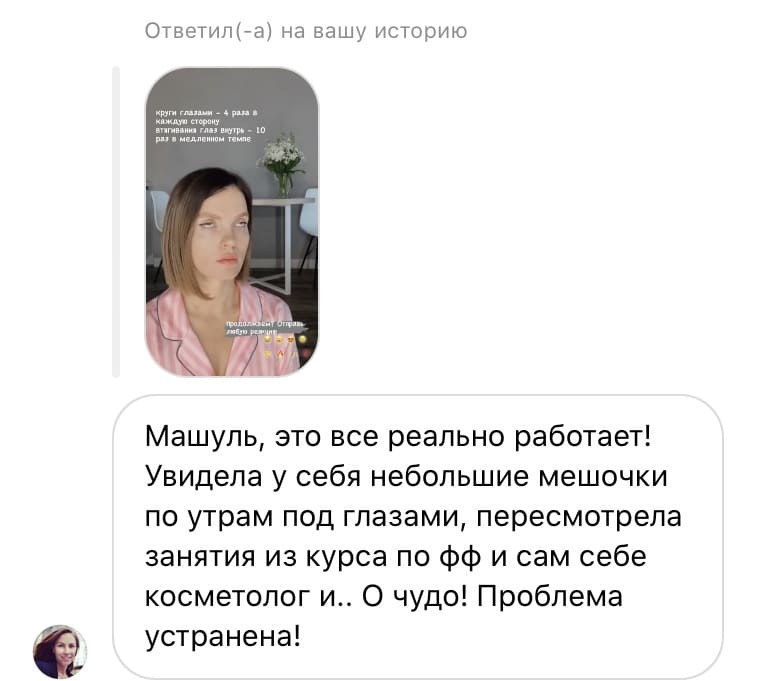
Task: Tap the heart-eyes emoji in story reactions
Action: click(291, 340)
